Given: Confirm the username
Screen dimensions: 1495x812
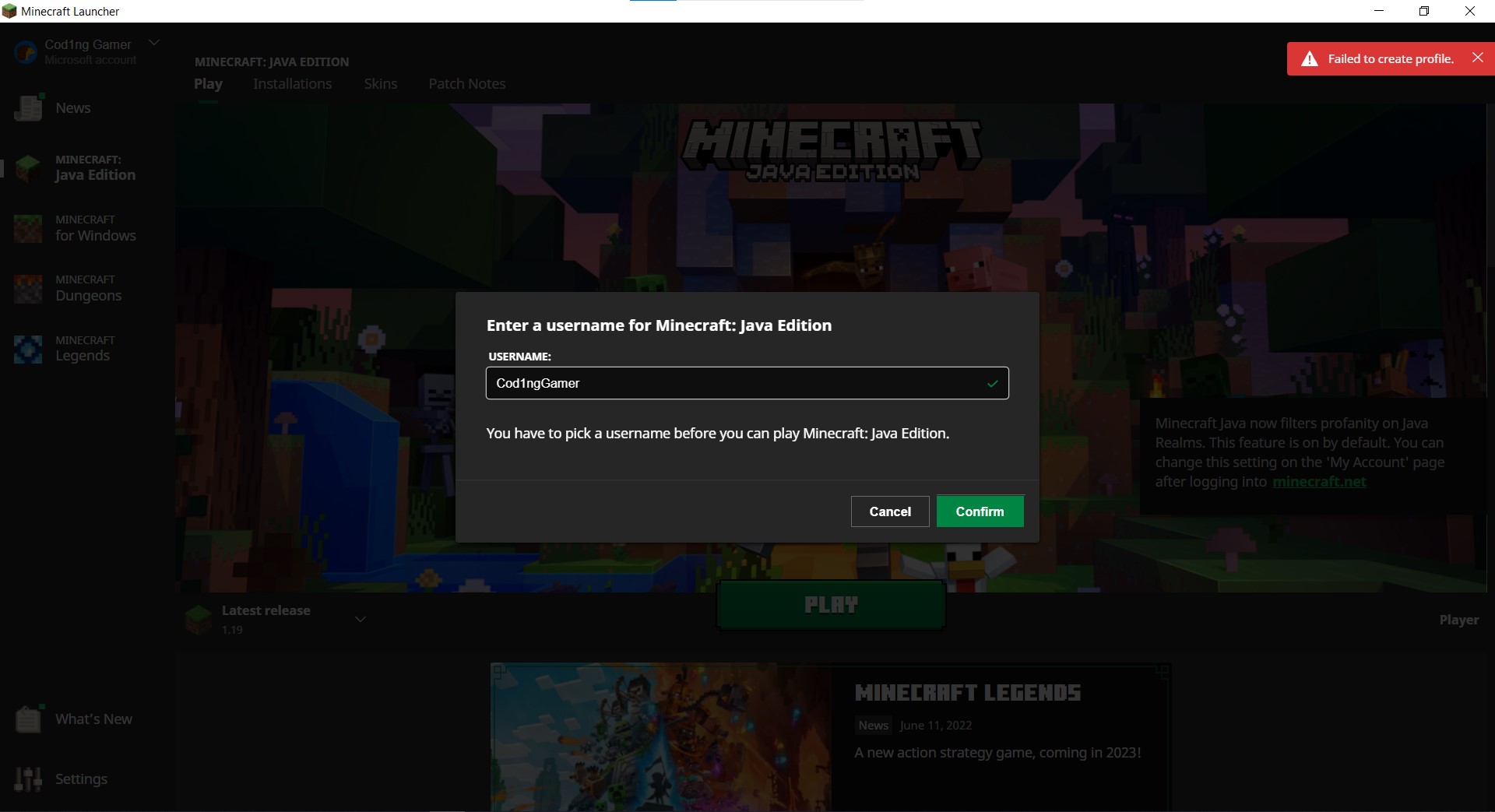Looking at the screenshot, I should click(x=980, y=511).
